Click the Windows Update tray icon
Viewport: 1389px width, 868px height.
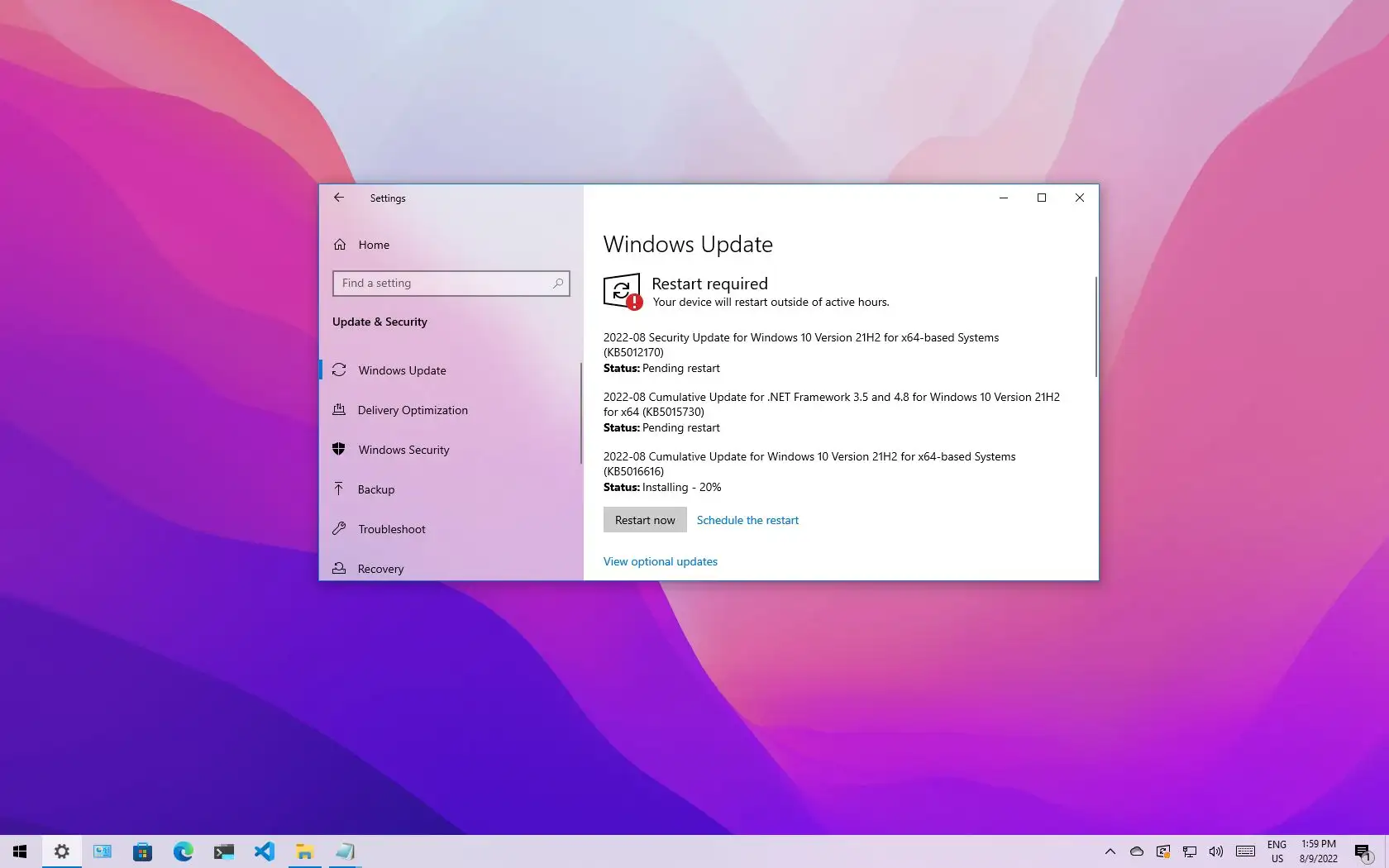pos(1163,851)
